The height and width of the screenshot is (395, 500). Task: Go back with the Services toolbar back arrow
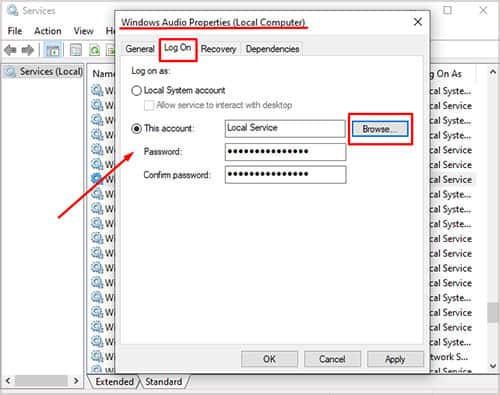[x=10, y=50]
